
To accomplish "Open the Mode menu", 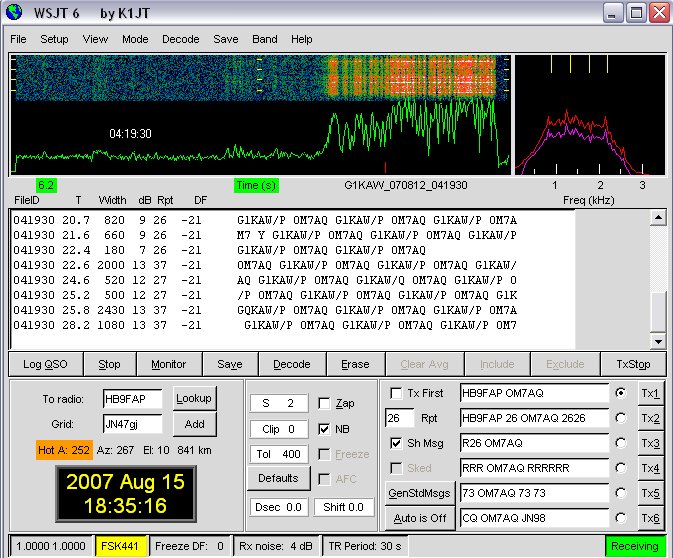I will tap(135, 39).
